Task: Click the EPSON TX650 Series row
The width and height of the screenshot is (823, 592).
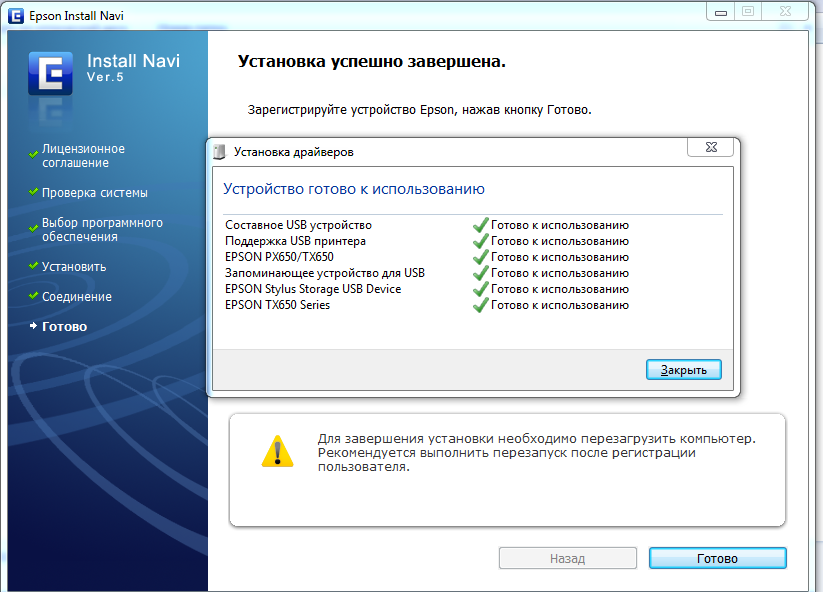Action: [427, 305]
